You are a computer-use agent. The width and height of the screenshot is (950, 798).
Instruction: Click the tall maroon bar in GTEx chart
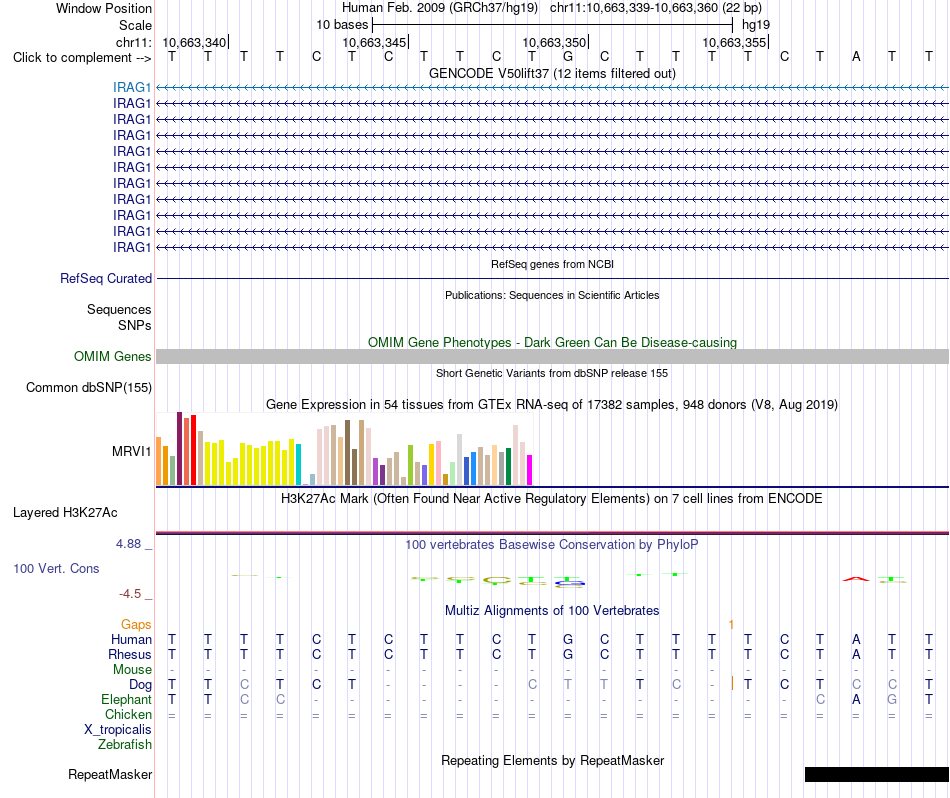pyautogui.click(x=179, y=448)
